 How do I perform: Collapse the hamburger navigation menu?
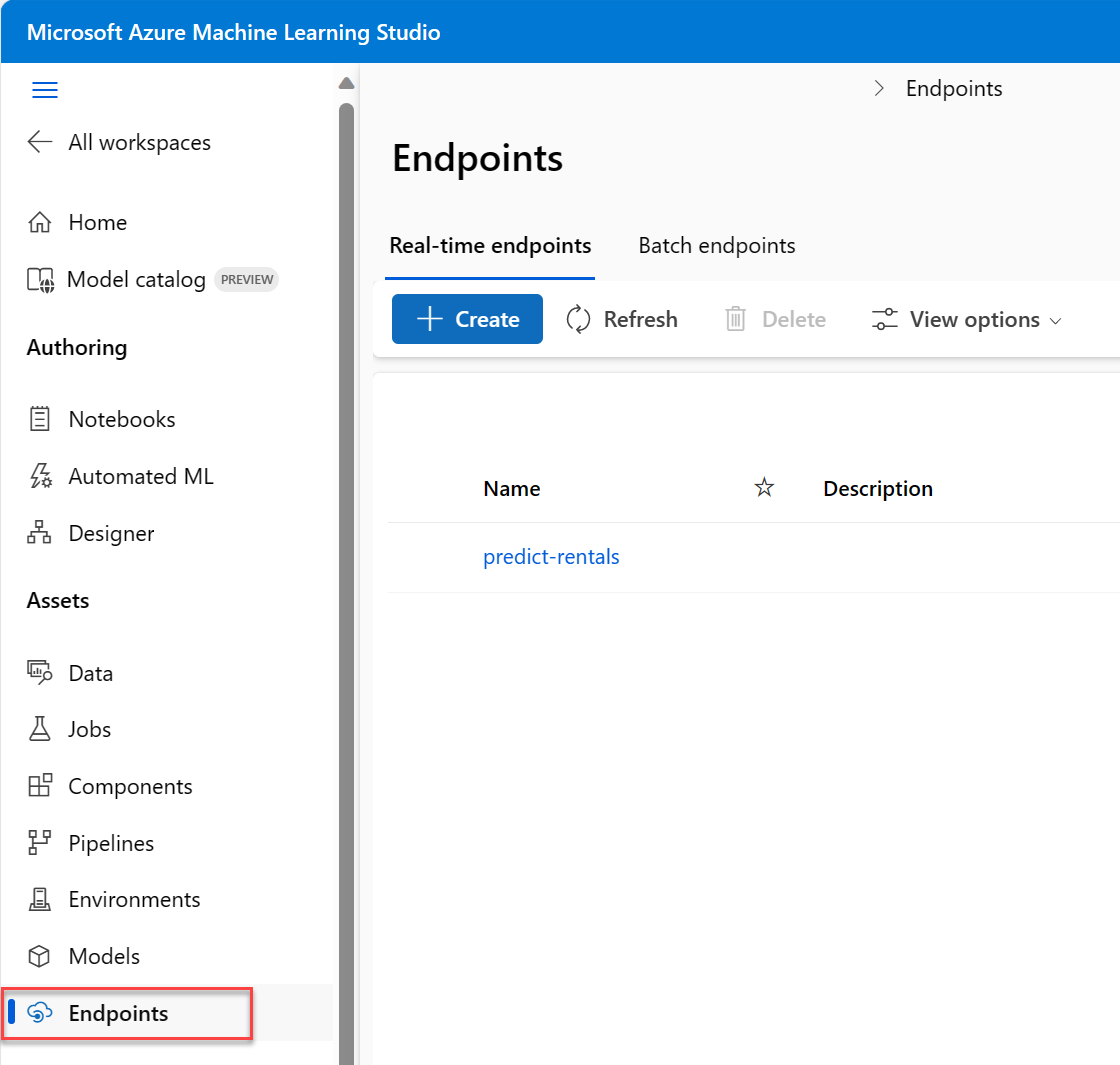point(45,91)
